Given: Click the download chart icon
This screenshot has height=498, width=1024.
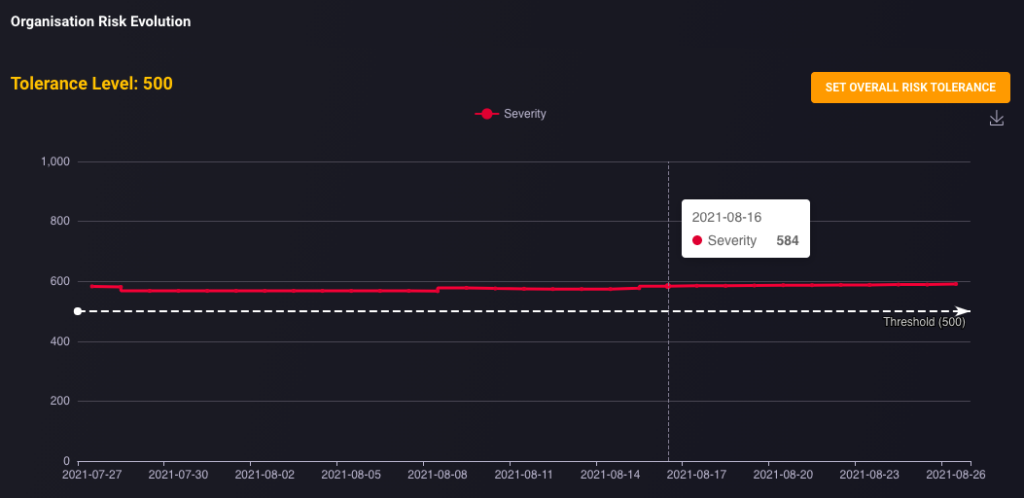Looking at the screenshot, I should coord(996,118).
